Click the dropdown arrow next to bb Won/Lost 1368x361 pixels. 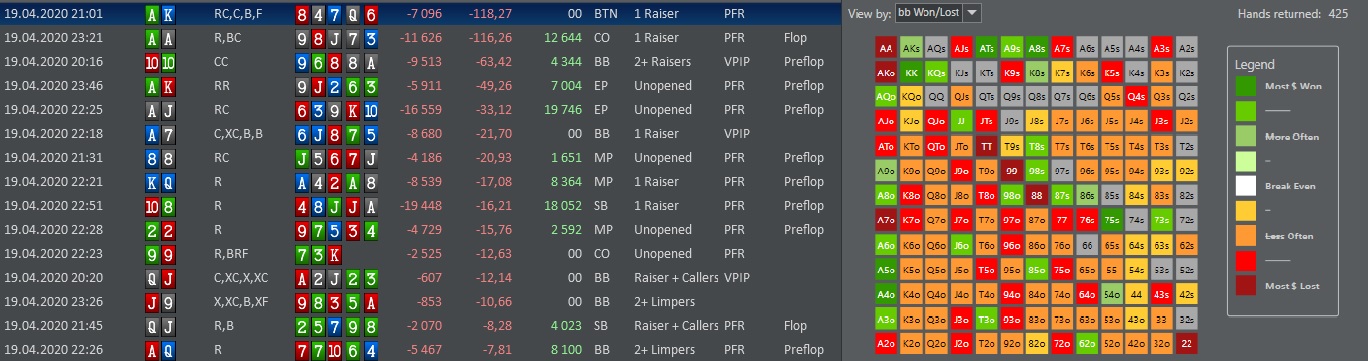click(973, 13)
